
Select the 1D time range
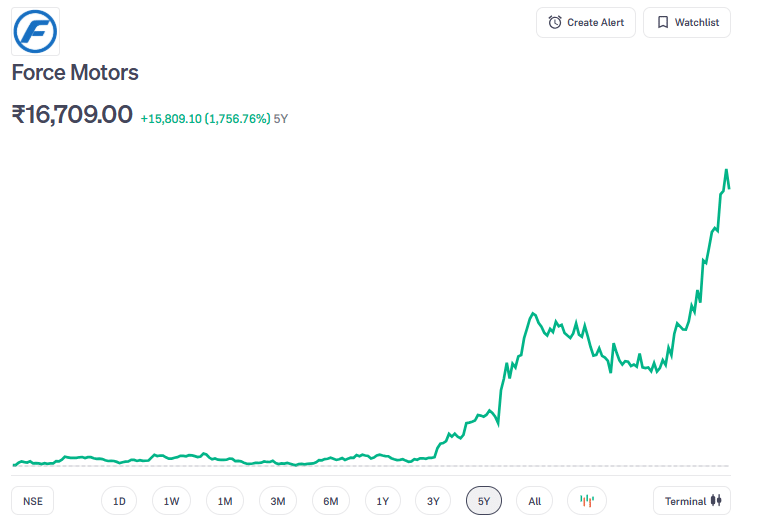point(119,501)
